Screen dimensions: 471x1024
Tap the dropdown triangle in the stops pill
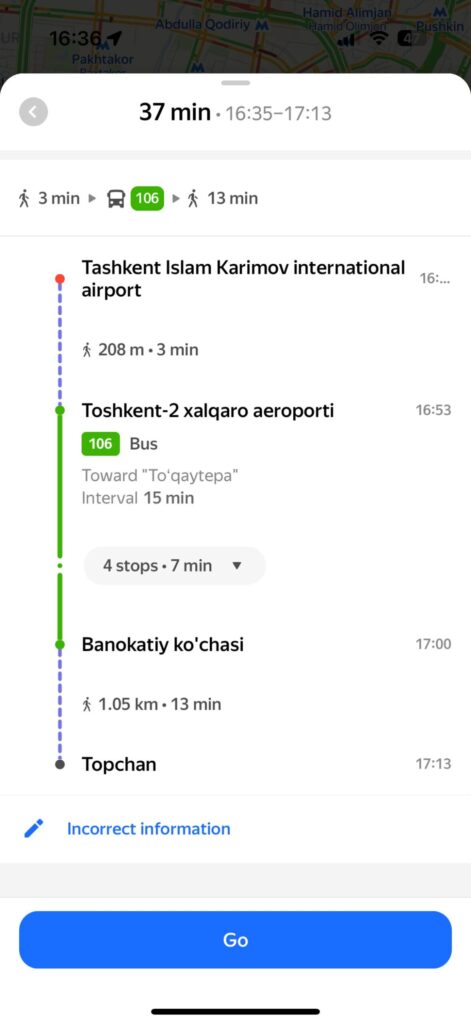237,566
